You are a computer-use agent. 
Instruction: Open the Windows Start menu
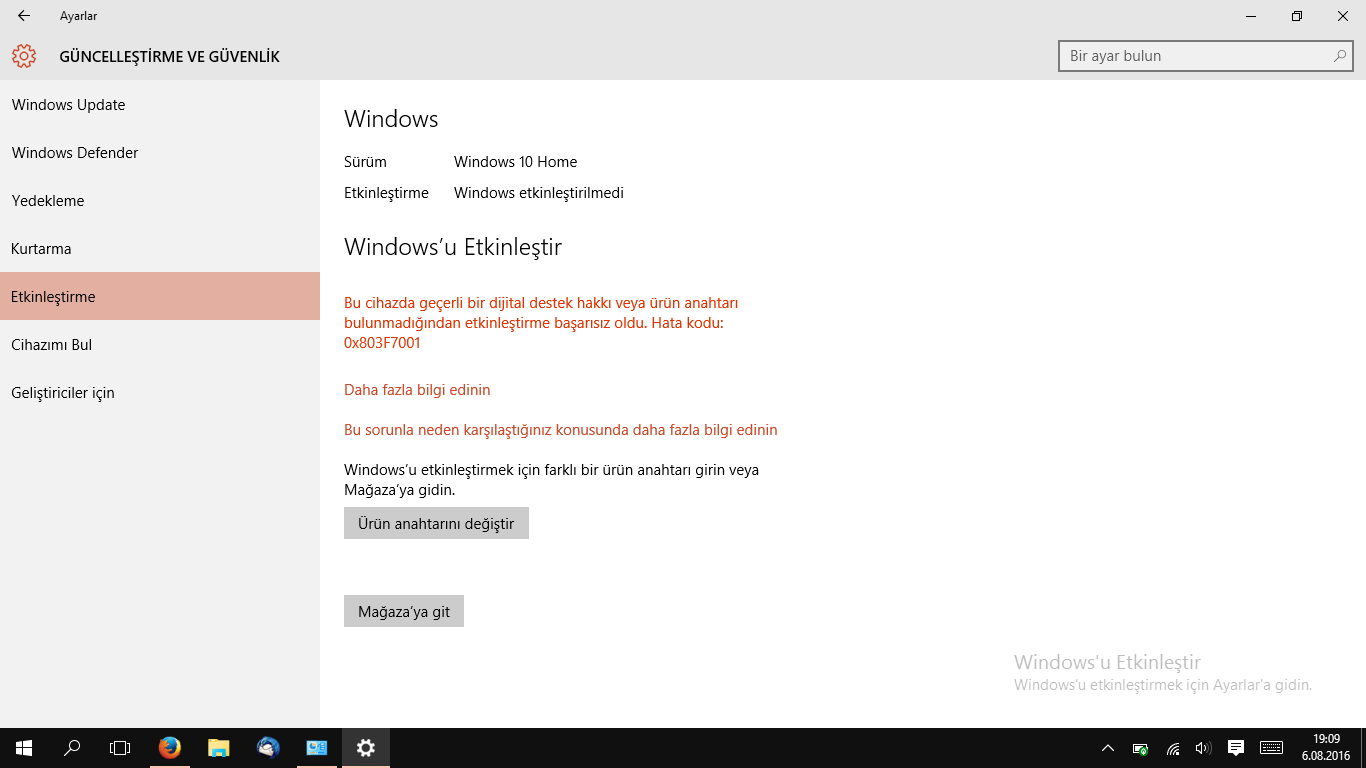(x=24, y=748)
